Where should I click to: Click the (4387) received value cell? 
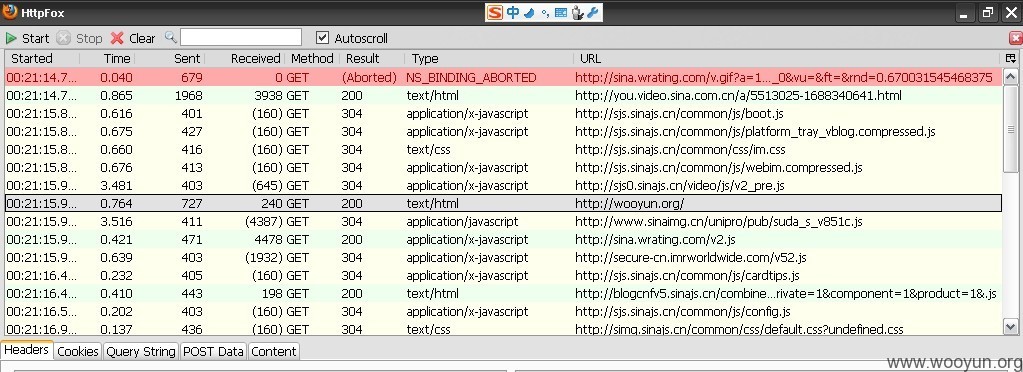coord(263,221)
